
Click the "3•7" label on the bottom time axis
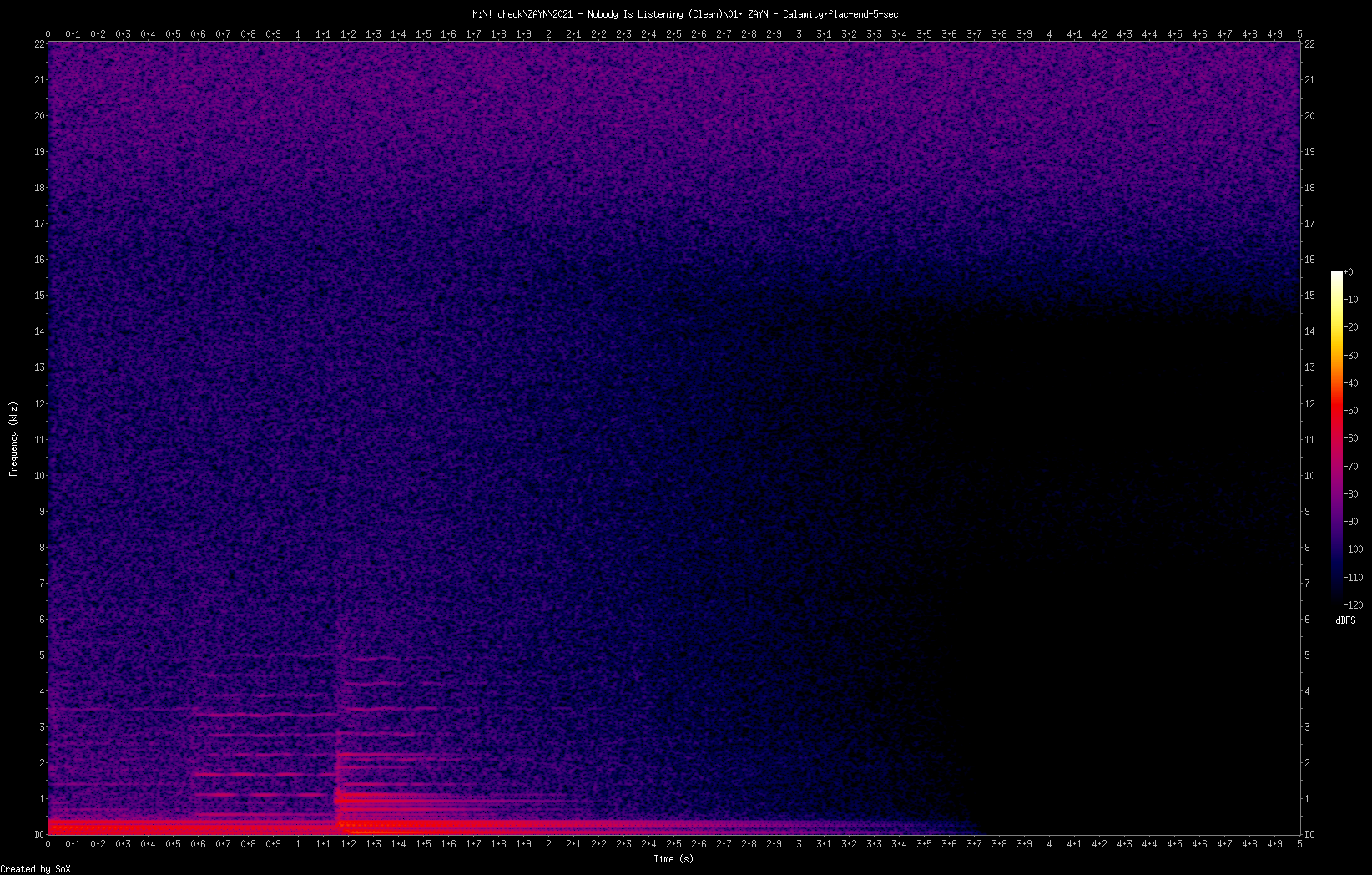click(x=974, y=844)
